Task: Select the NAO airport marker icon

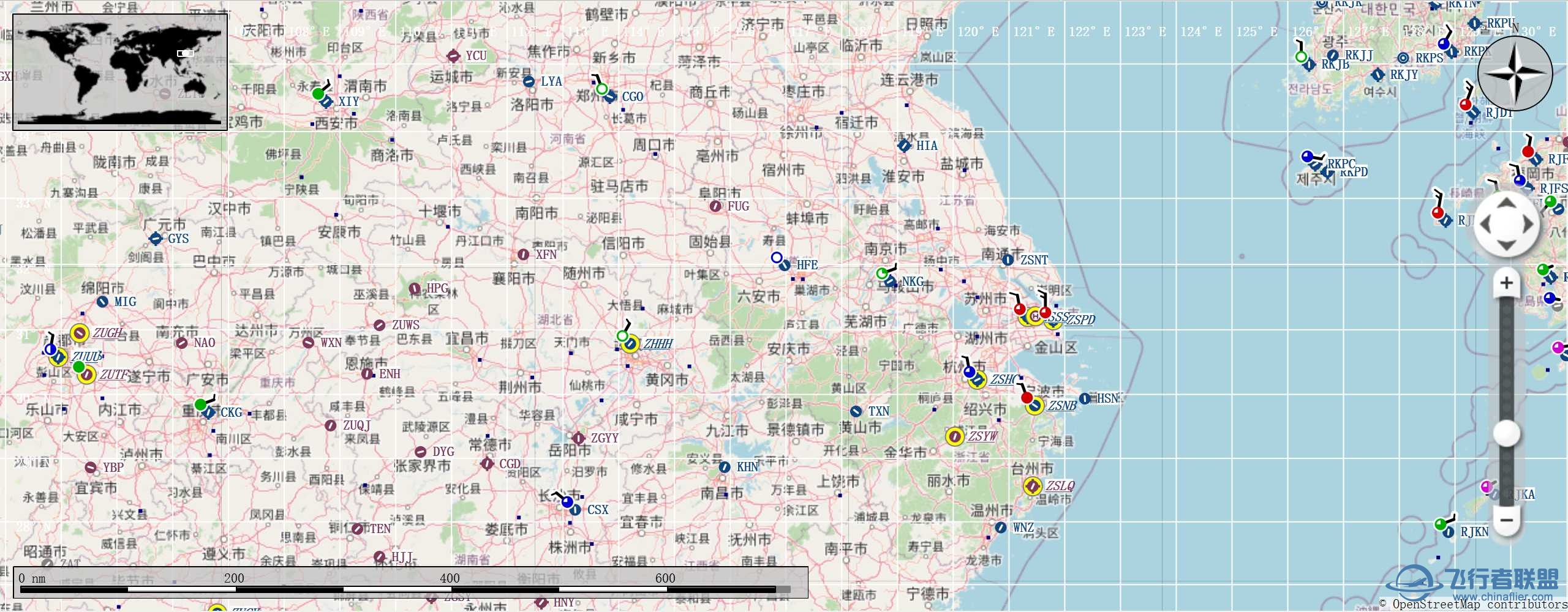Action: pos(182,343)
